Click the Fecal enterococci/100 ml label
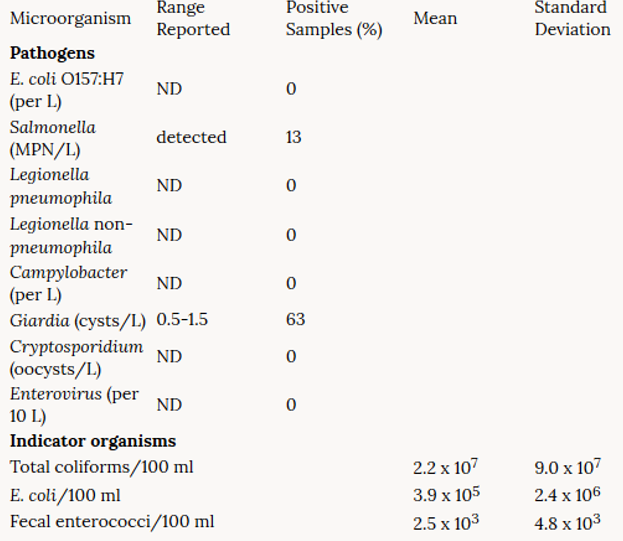The height and width of the screenshot is (541, 623). coord(111,521)
